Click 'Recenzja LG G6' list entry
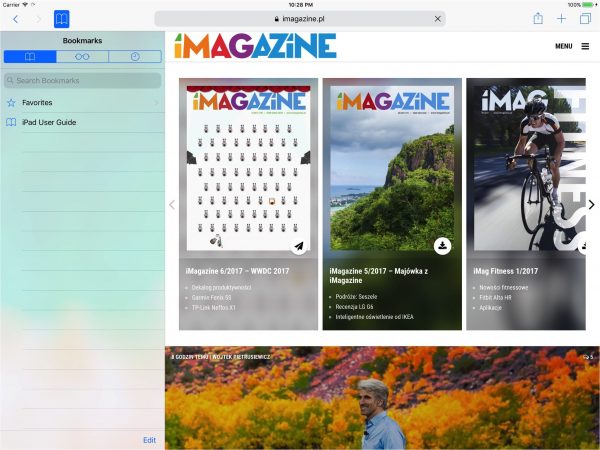Viewport: 600px width, 450px height. coord(354,307)
